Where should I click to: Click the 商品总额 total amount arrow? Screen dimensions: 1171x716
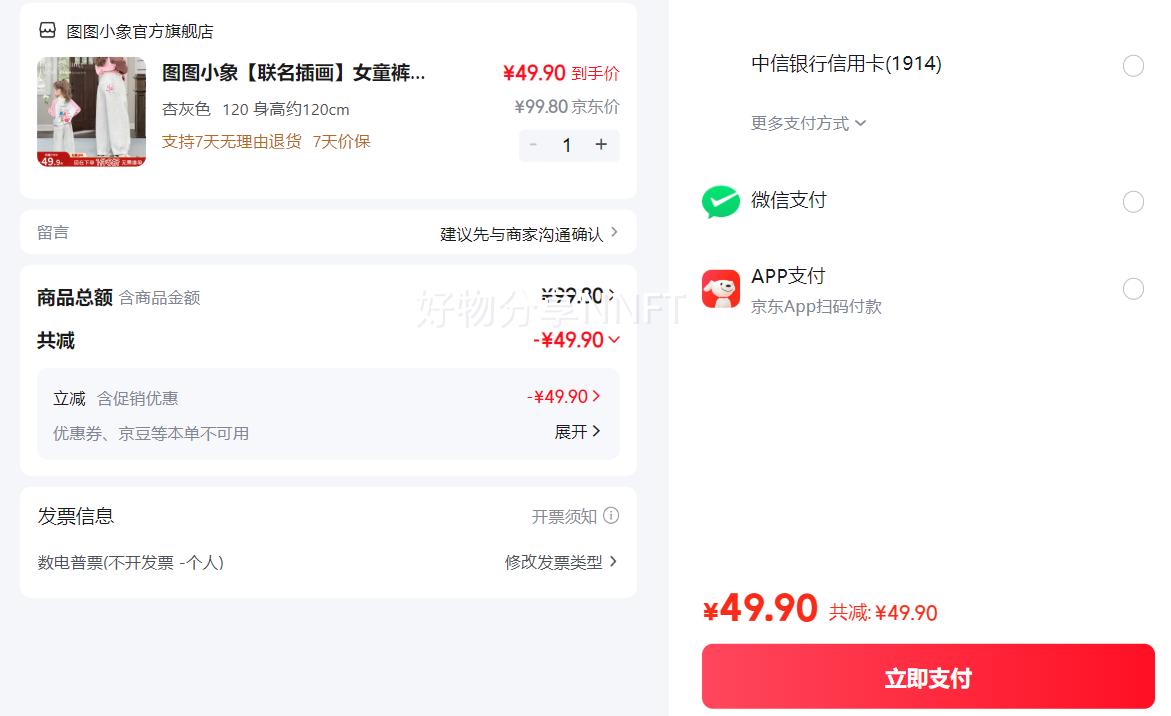tap(612, 296)
